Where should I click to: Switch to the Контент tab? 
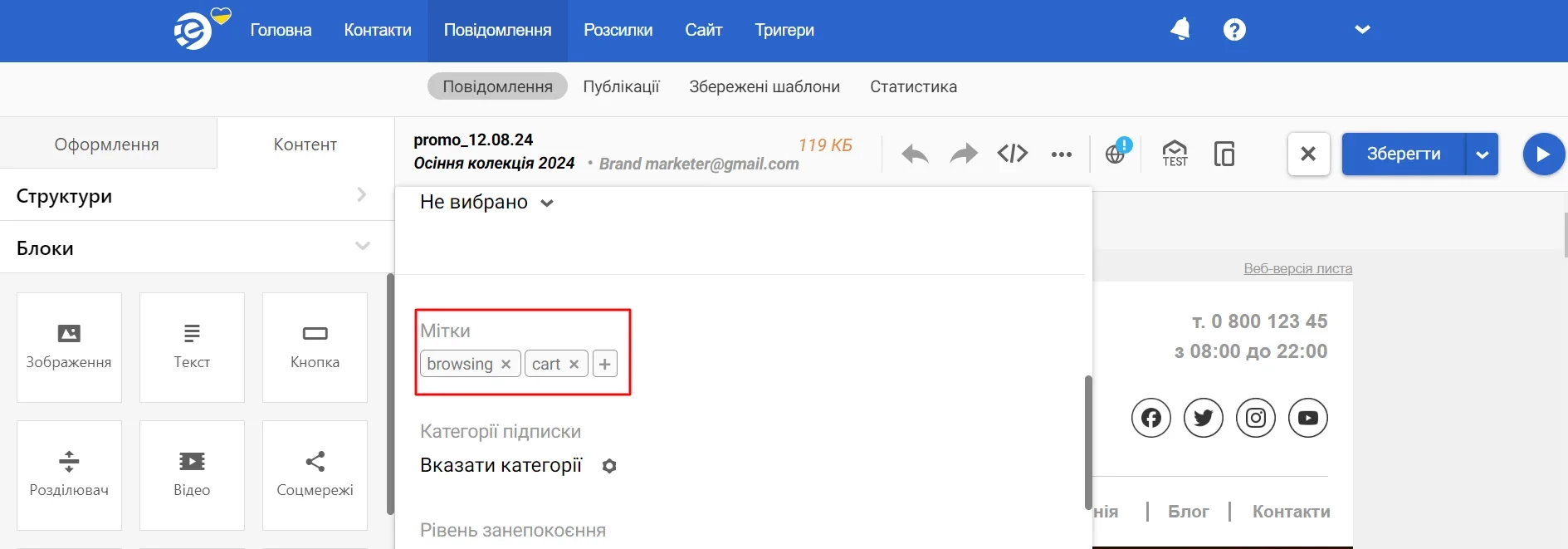(x=305, y=144)
